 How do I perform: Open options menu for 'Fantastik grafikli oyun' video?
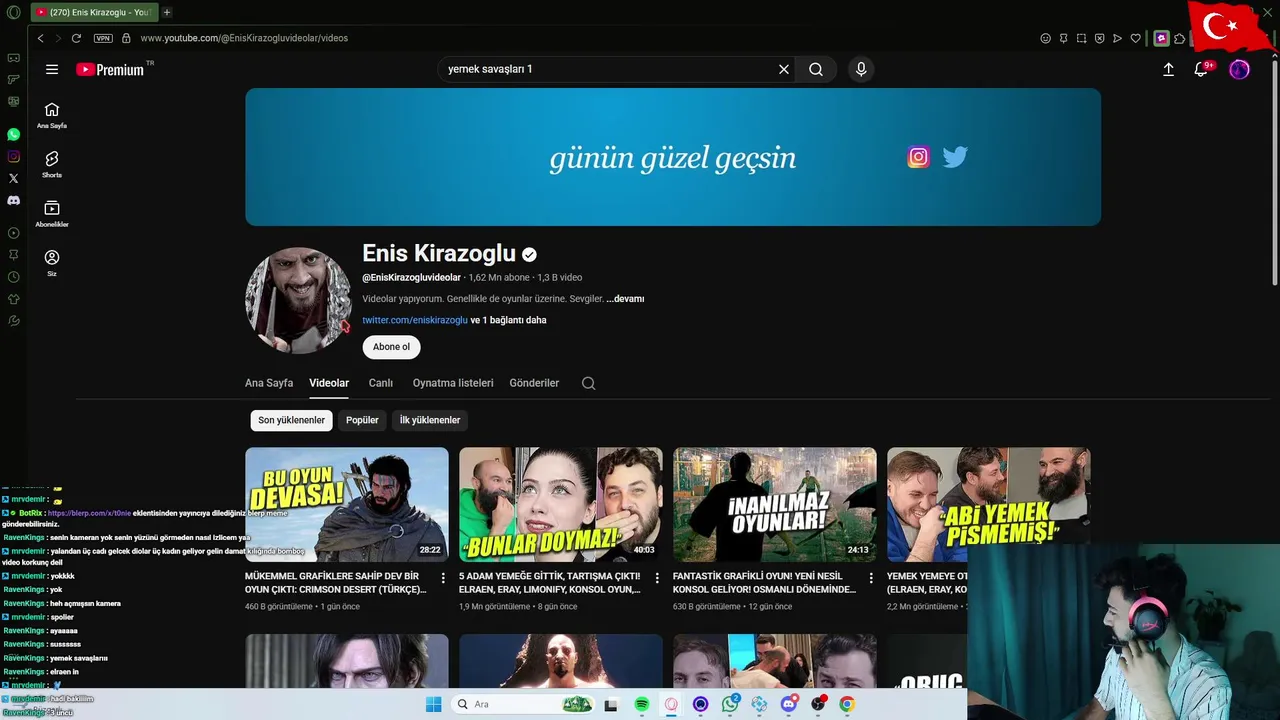click(871, 578)
